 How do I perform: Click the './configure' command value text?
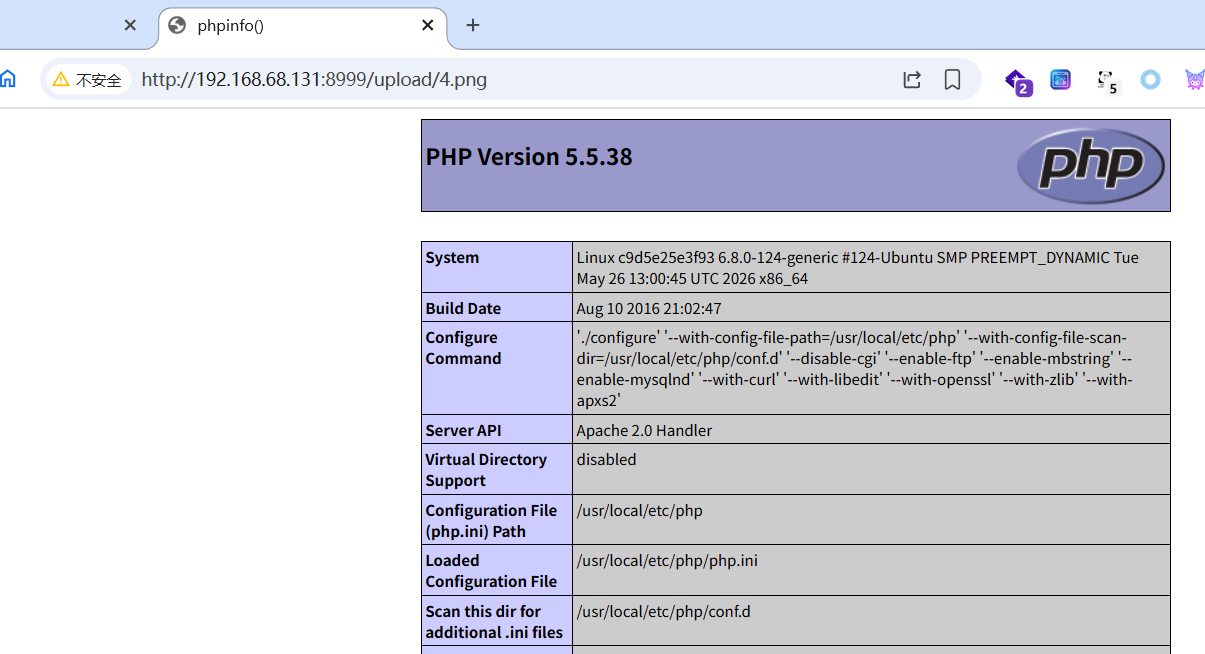(855, 369)
